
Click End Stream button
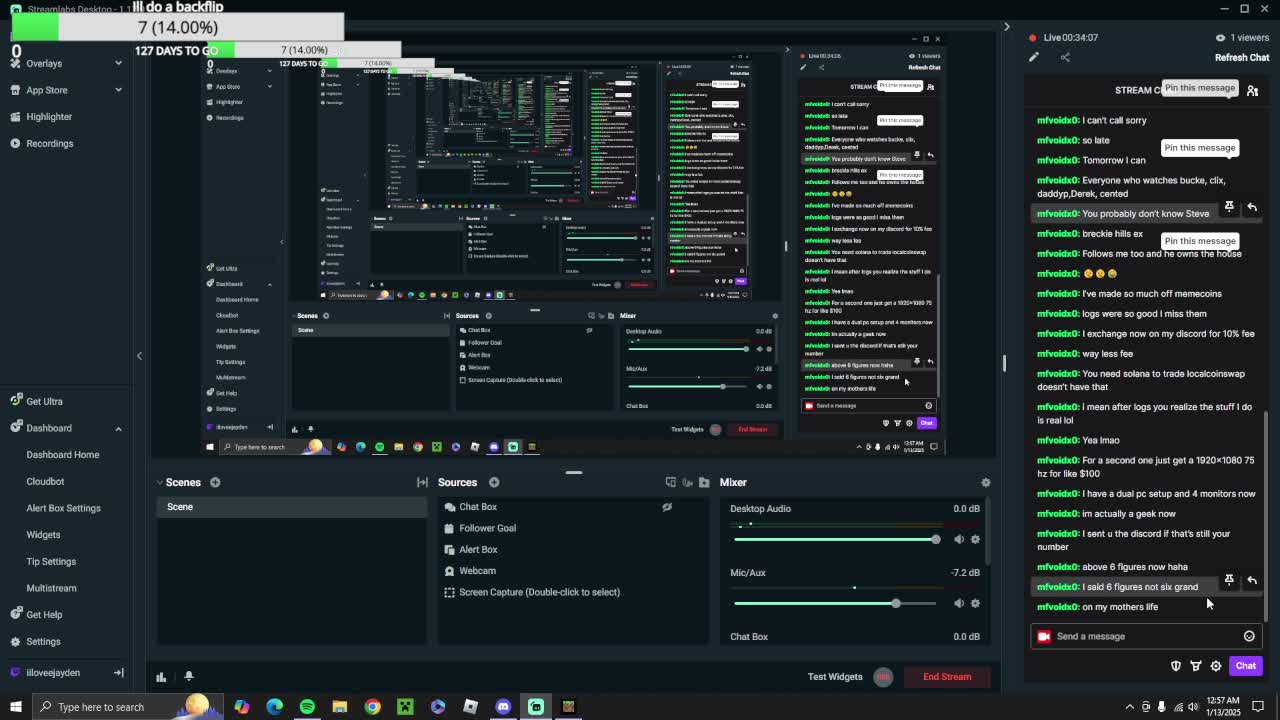[x=947, y=677]
